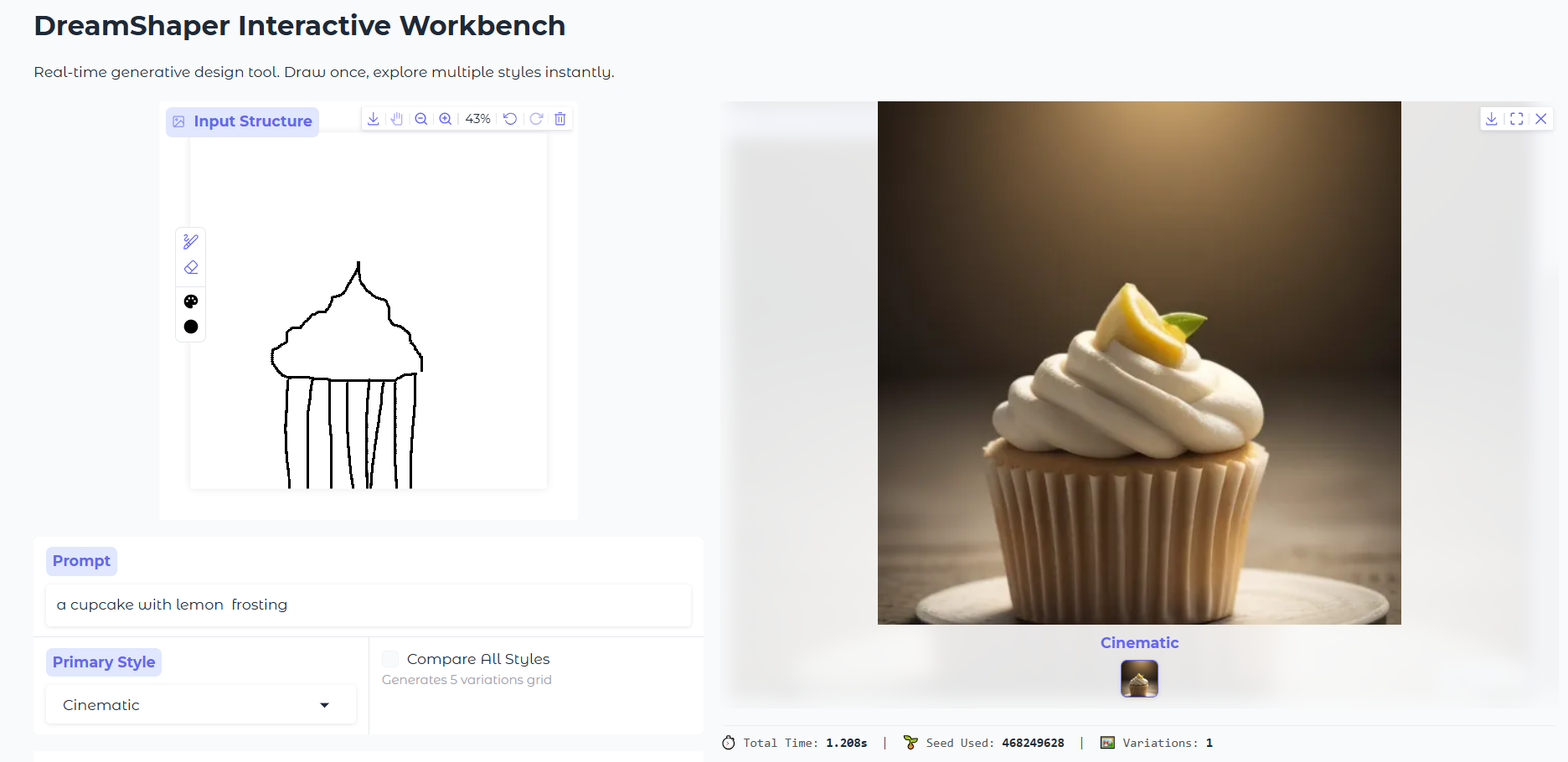View the generated image in fullscreen
1568x762 pixels.
click(1517, 119)
